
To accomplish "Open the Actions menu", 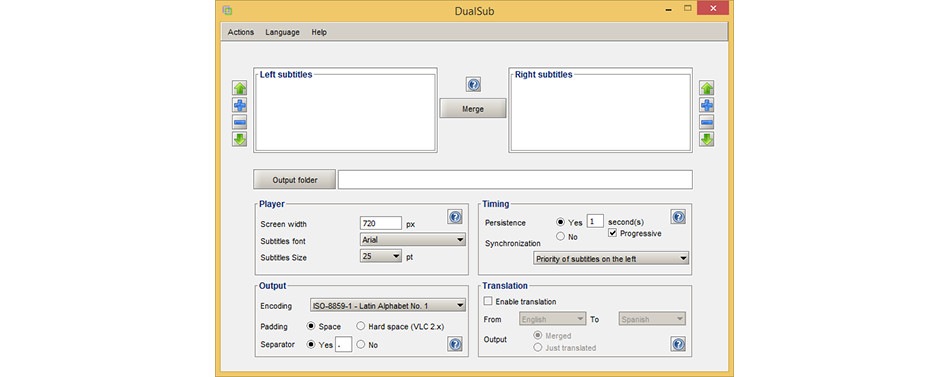I will (241, 32).
